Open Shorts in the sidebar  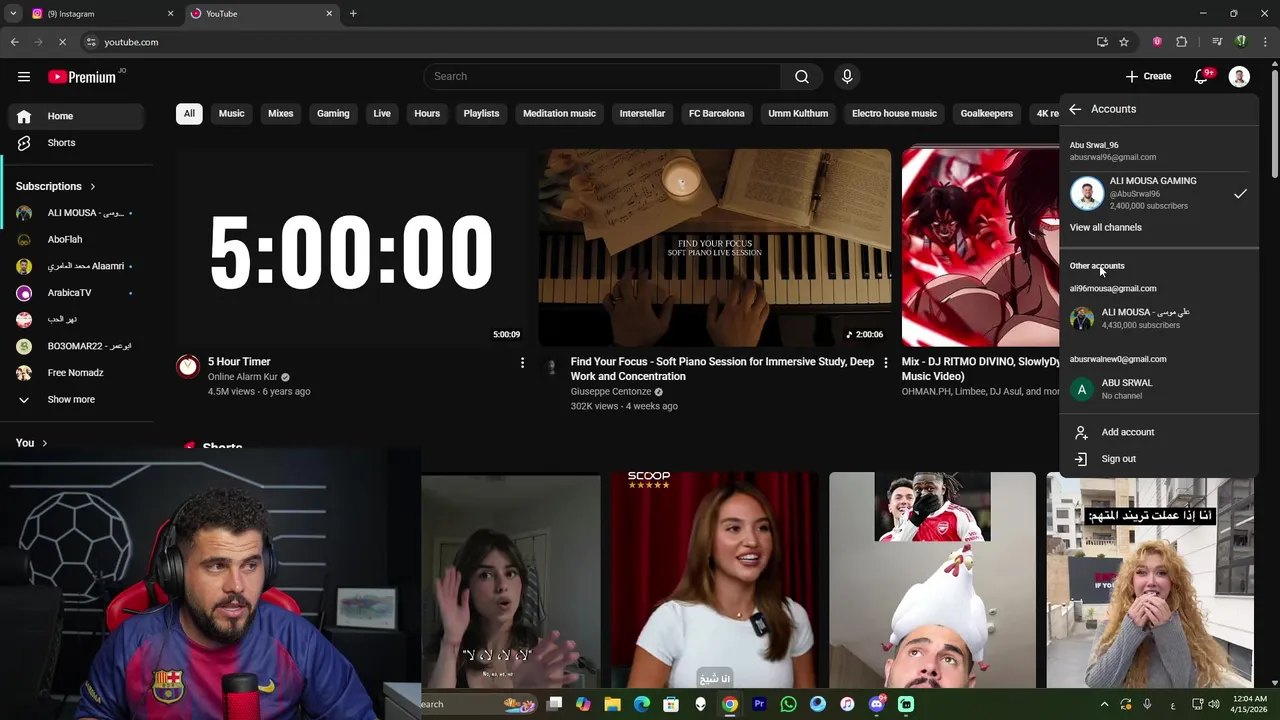pyautogui.click(x=77, y=143)
